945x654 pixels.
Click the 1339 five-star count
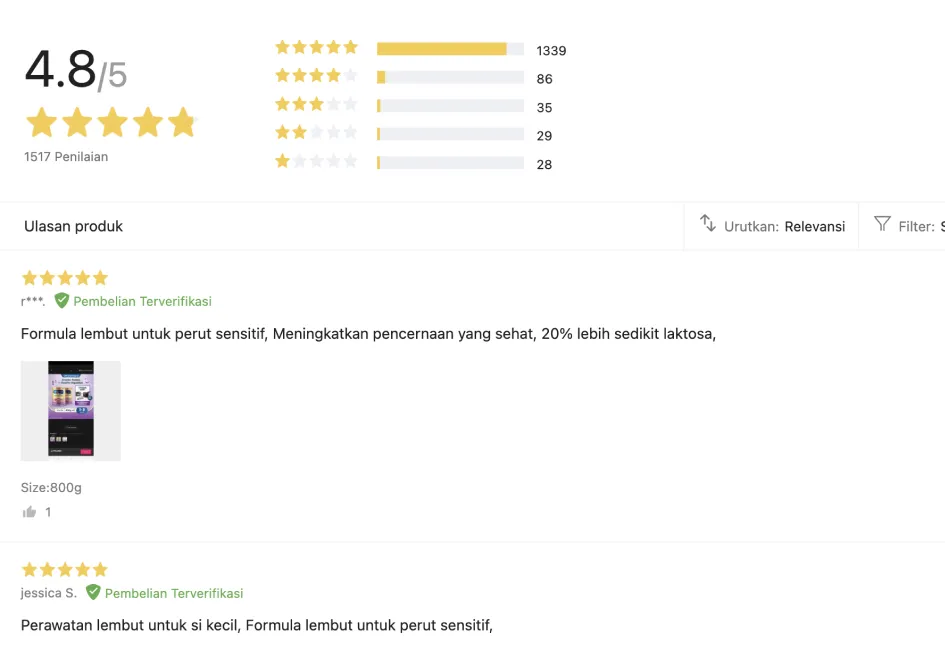pyautogui.click(x=551, y=51)
